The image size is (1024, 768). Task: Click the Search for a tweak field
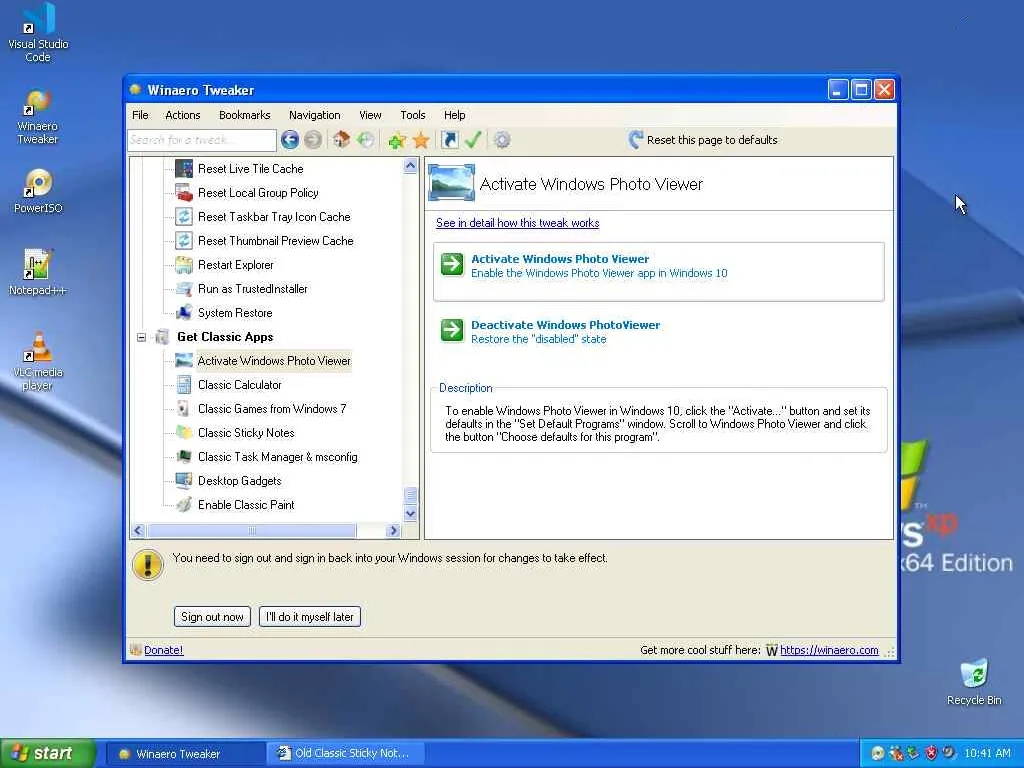202,140
